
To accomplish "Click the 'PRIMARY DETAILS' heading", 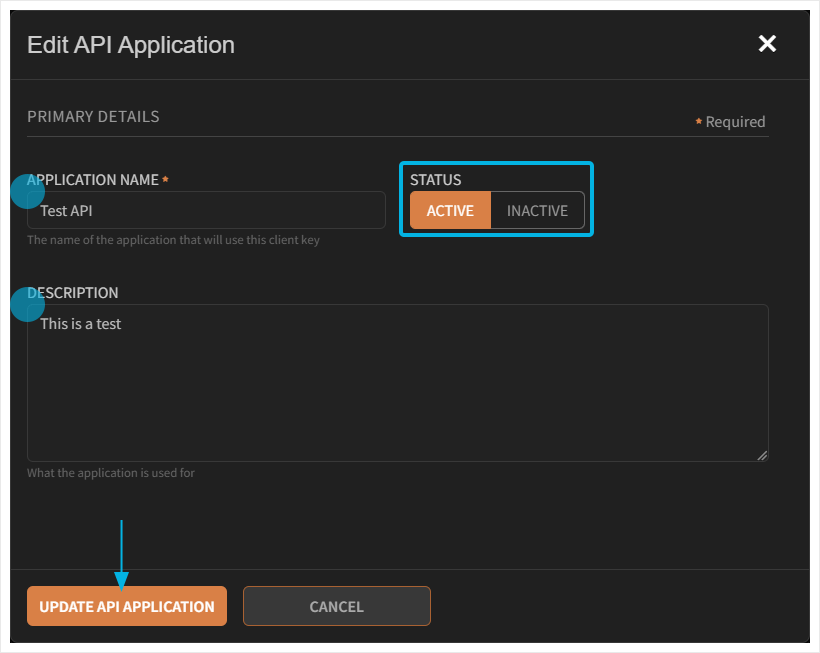I will click(x=93, y=117).
